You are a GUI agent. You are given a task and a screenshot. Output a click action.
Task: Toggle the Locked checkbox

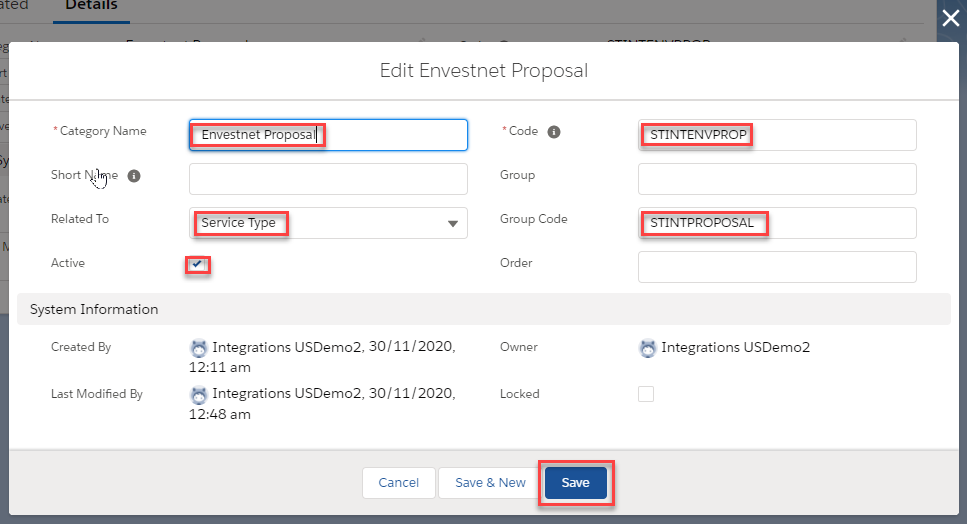[x=646, y=394]
